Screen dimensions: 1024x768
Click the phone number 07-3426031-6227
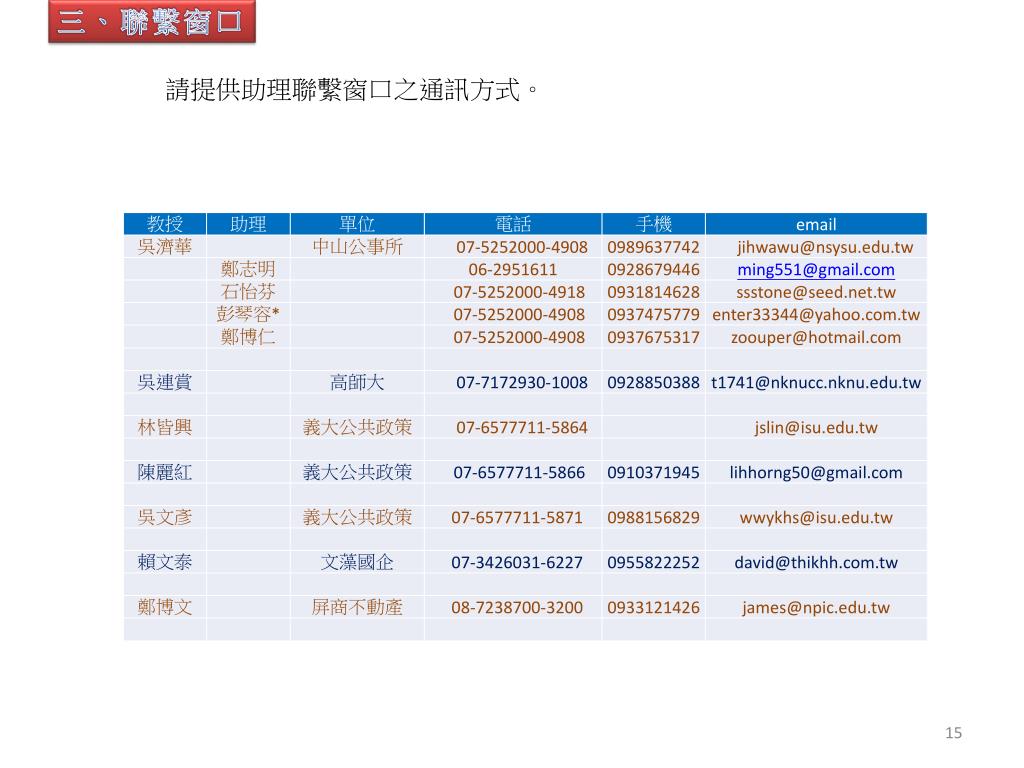coord(517,563)
